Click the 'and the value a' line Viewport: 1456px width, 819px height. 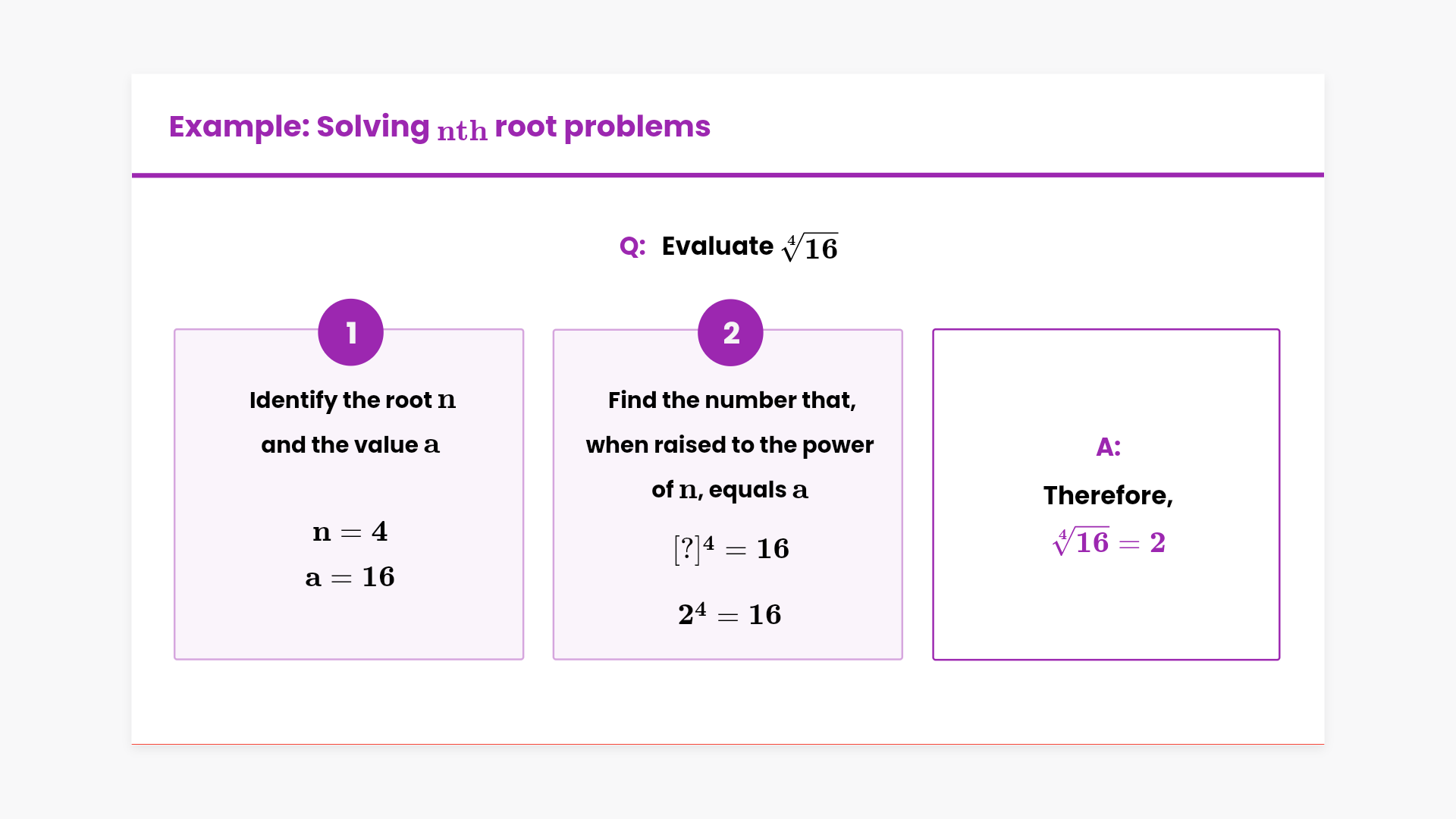(350, 444)
